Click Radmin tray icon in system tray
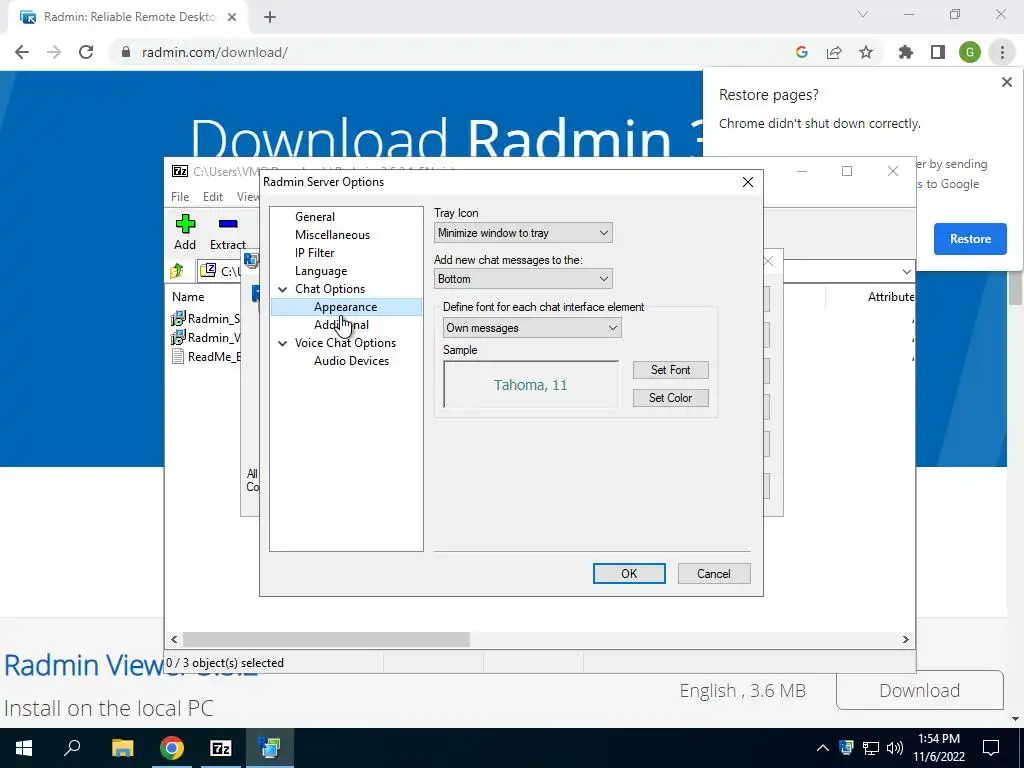 pyautogui.click(x=846, y=748)
